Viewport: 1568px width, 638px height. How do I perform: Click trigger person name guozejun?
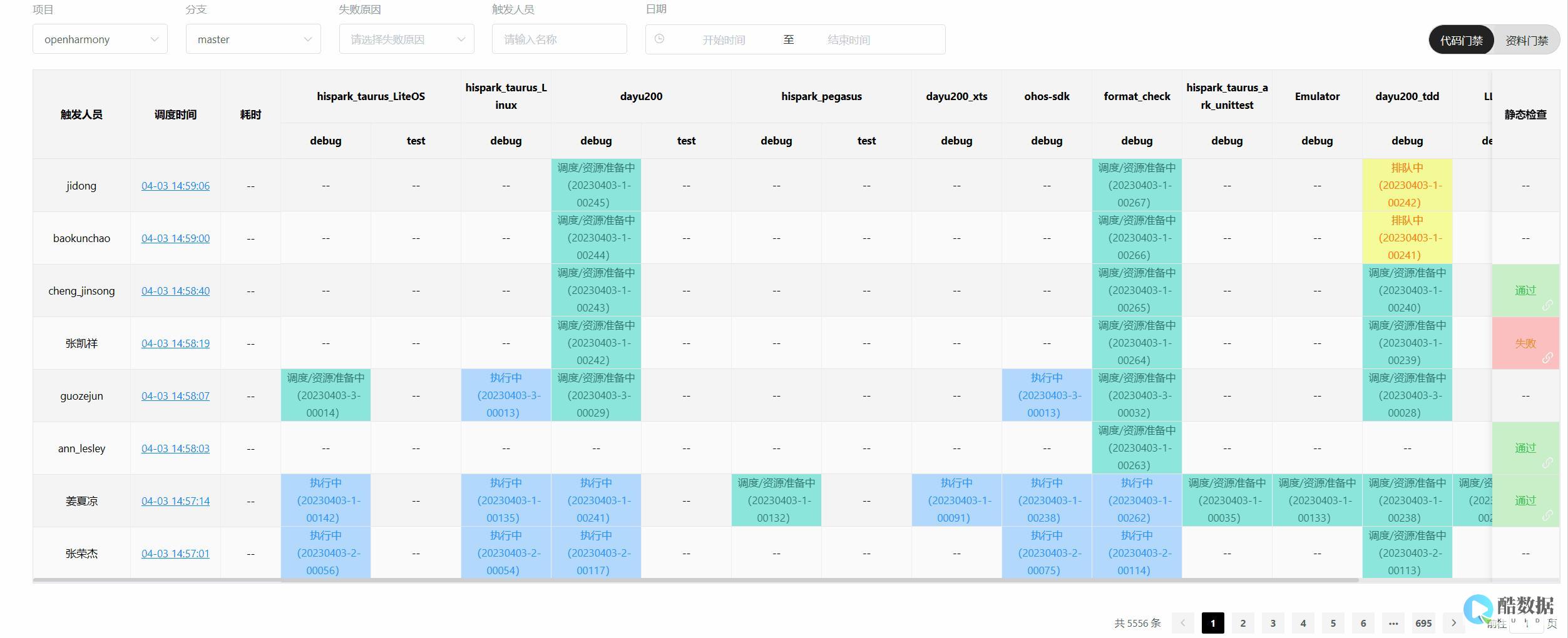pos(81,396)
